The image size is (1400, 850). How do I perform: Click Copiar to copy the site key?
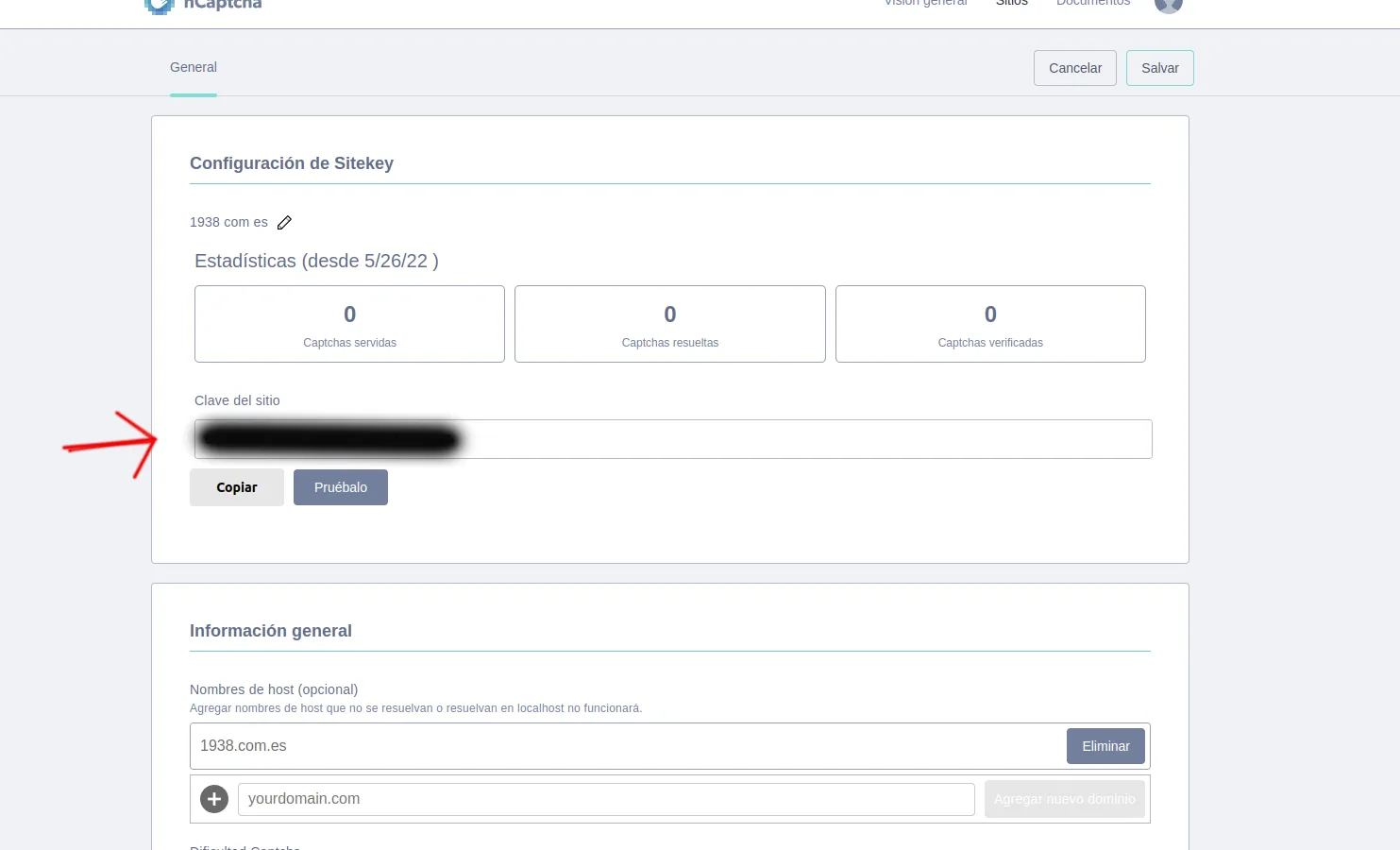[x=237, y=487]
